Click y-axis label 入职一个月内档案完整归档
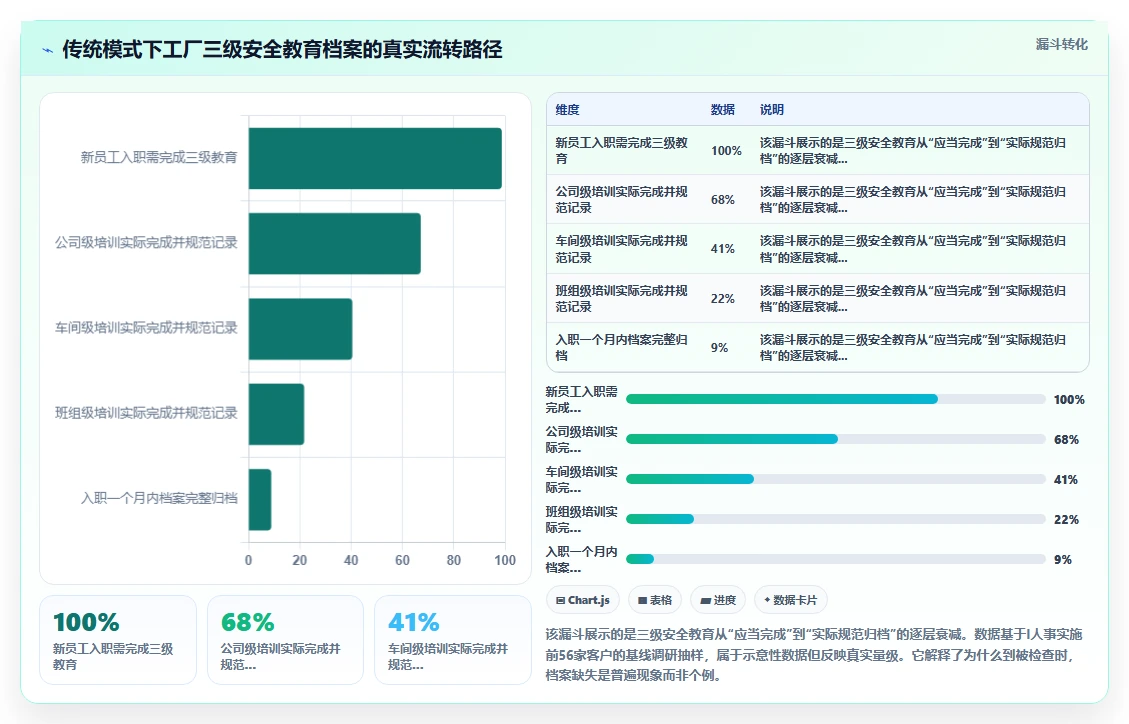1129x724 pixels. point(159,498)
